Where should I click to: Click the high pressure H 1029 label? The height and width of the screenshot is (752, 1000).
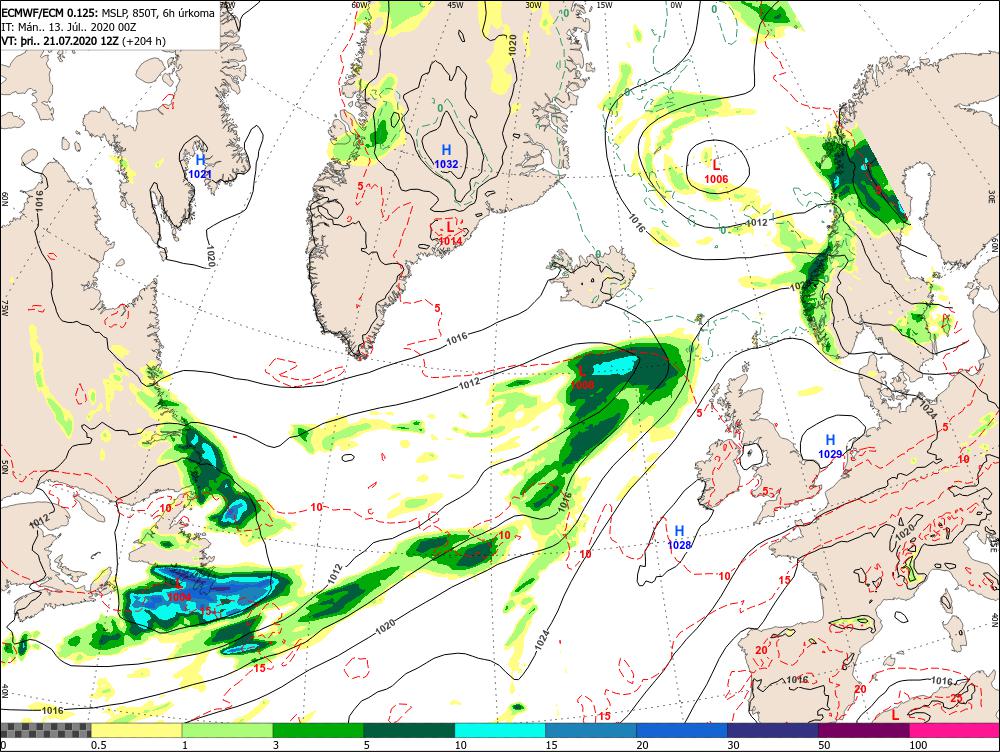pyautogui.click(x=830, y=446)
